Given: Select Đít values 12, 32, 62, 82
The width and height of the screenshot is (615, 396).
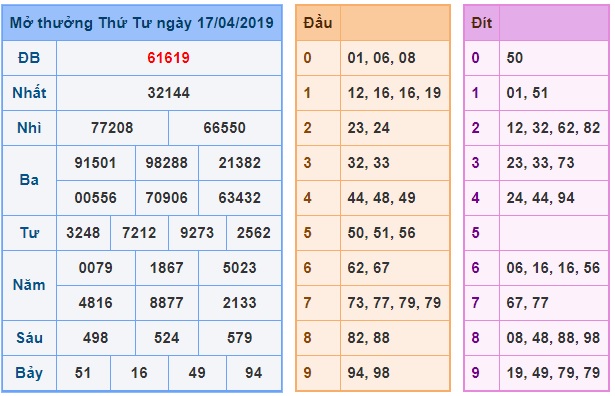Looking at the screenshot, I should 553,128.
